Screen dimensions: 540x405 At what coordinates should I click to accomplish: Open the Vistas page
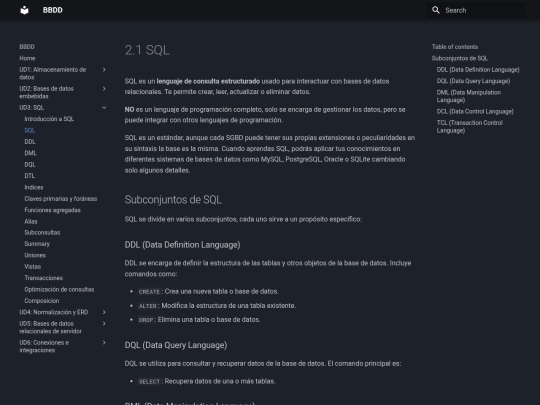[x=33, y=267]
